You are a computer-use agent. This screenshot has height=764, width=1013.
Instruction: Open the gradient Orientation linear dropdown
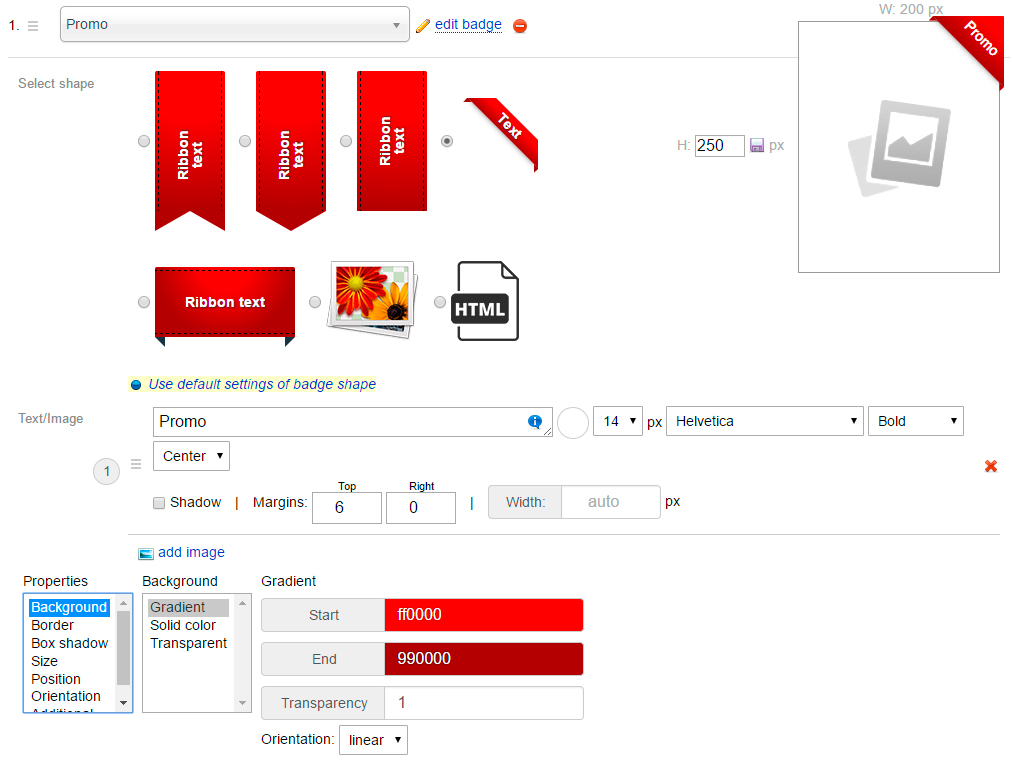[x=373, y=739]
